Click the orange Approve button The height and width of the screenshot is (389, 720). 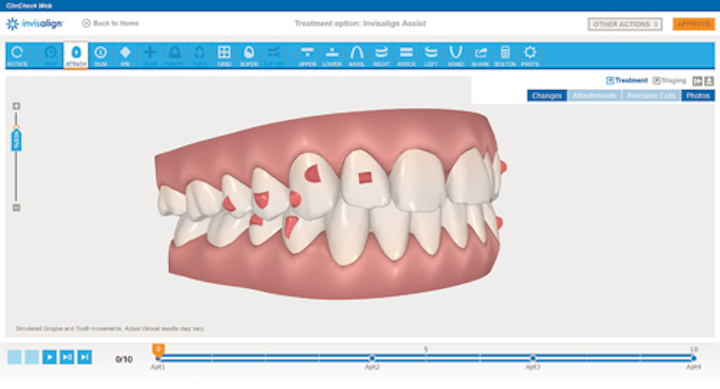coord(693,24)
